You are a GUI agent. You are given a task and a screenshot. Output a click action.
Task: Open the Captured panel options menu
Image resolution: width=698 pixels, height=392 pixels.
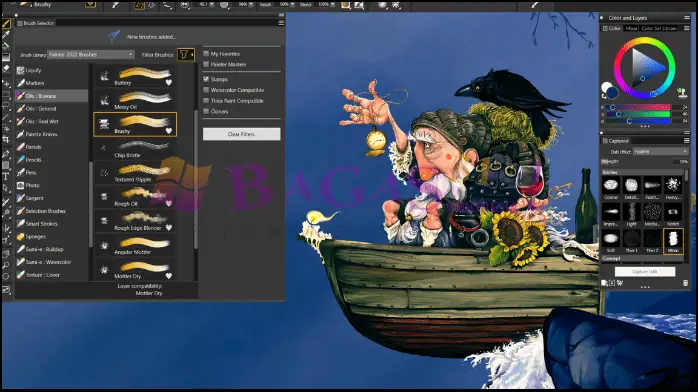tap(686, 141)
